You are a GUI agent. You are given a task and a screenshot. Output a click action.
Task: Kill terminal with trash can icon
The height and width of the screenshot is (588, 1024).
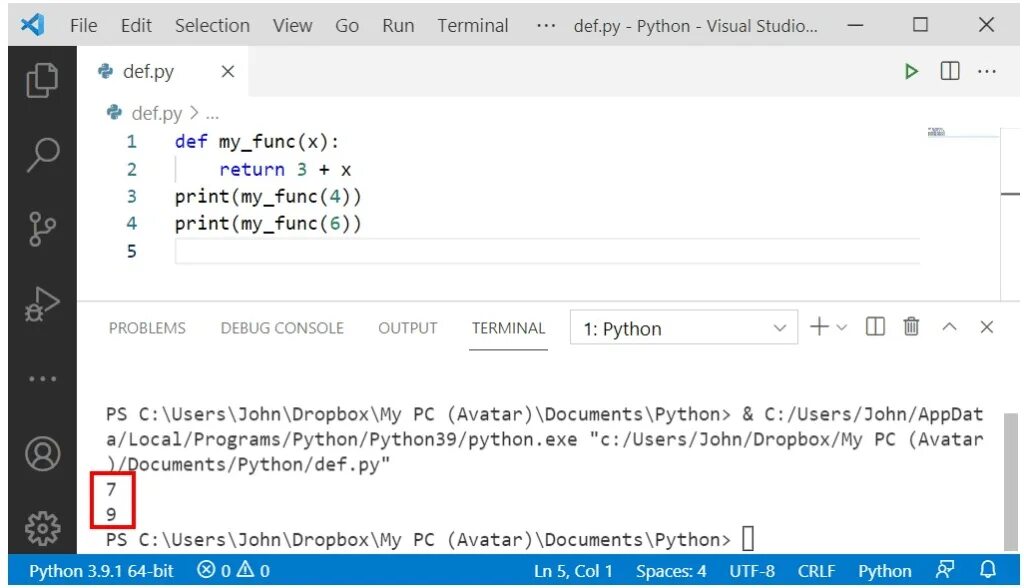(911, 326)
